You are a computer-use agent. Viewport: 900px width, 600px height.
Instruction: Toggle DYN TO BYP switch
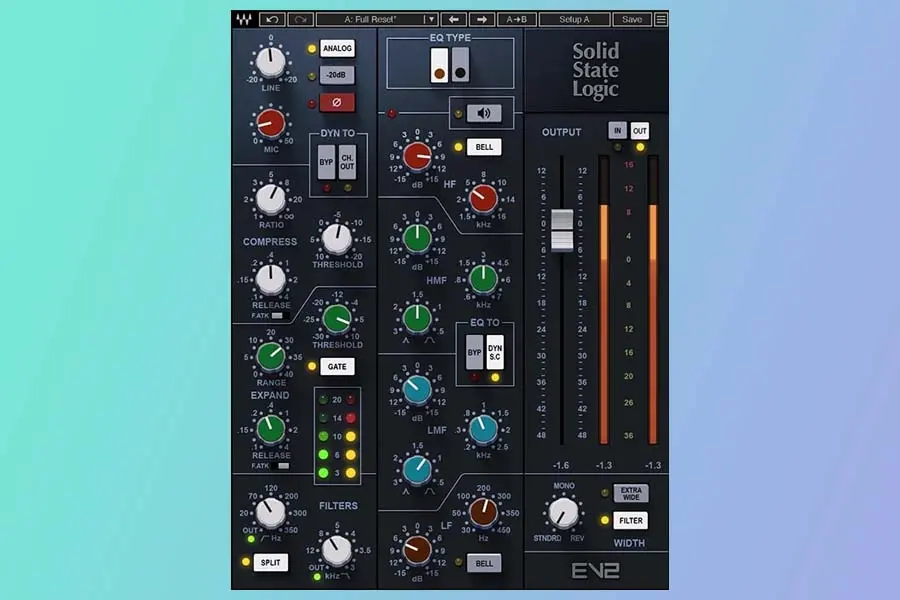pos(326,161)
